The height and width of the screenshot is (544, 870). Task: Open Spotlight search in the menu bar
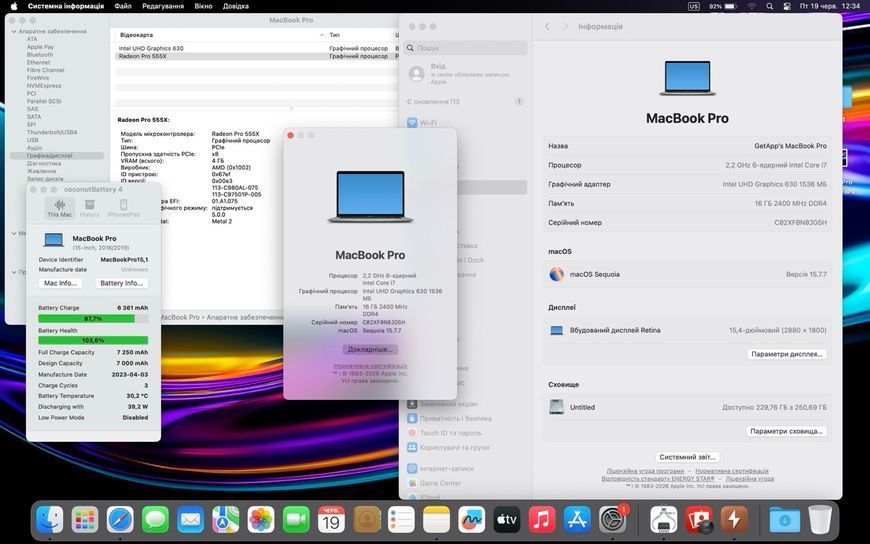click(x=770, y=6)
